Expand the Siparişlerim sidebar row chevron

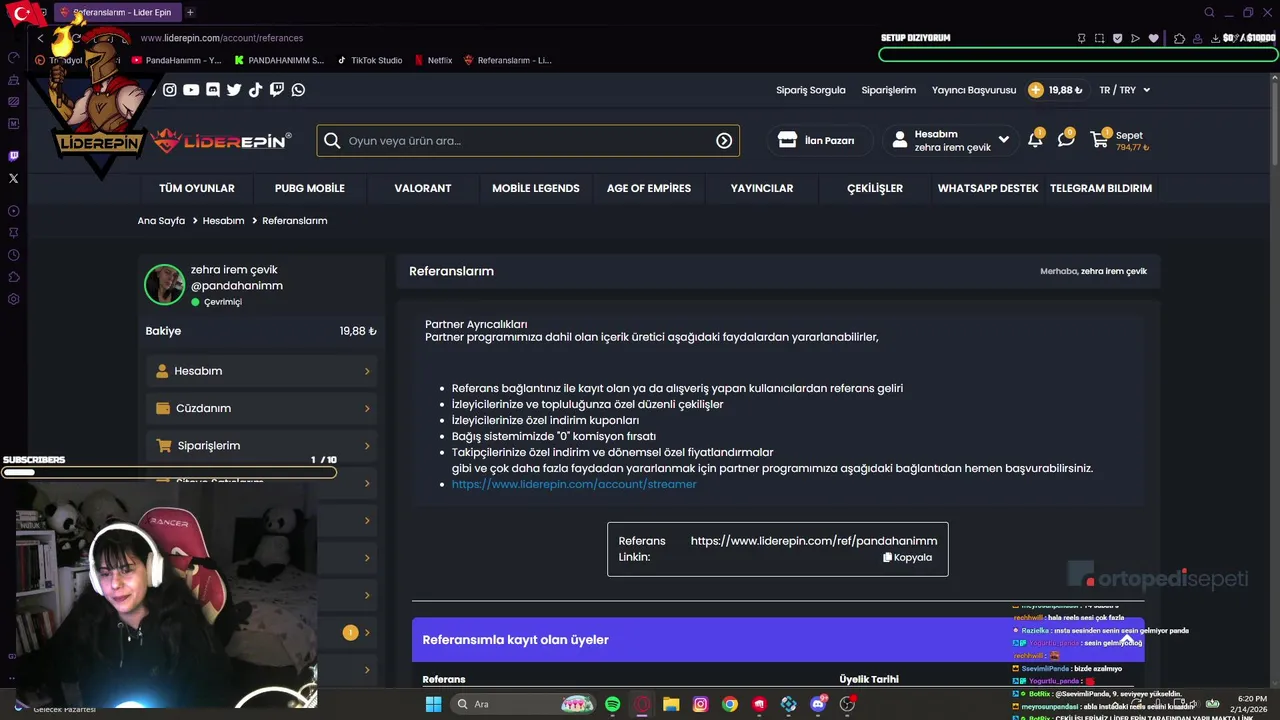point(367,446)
